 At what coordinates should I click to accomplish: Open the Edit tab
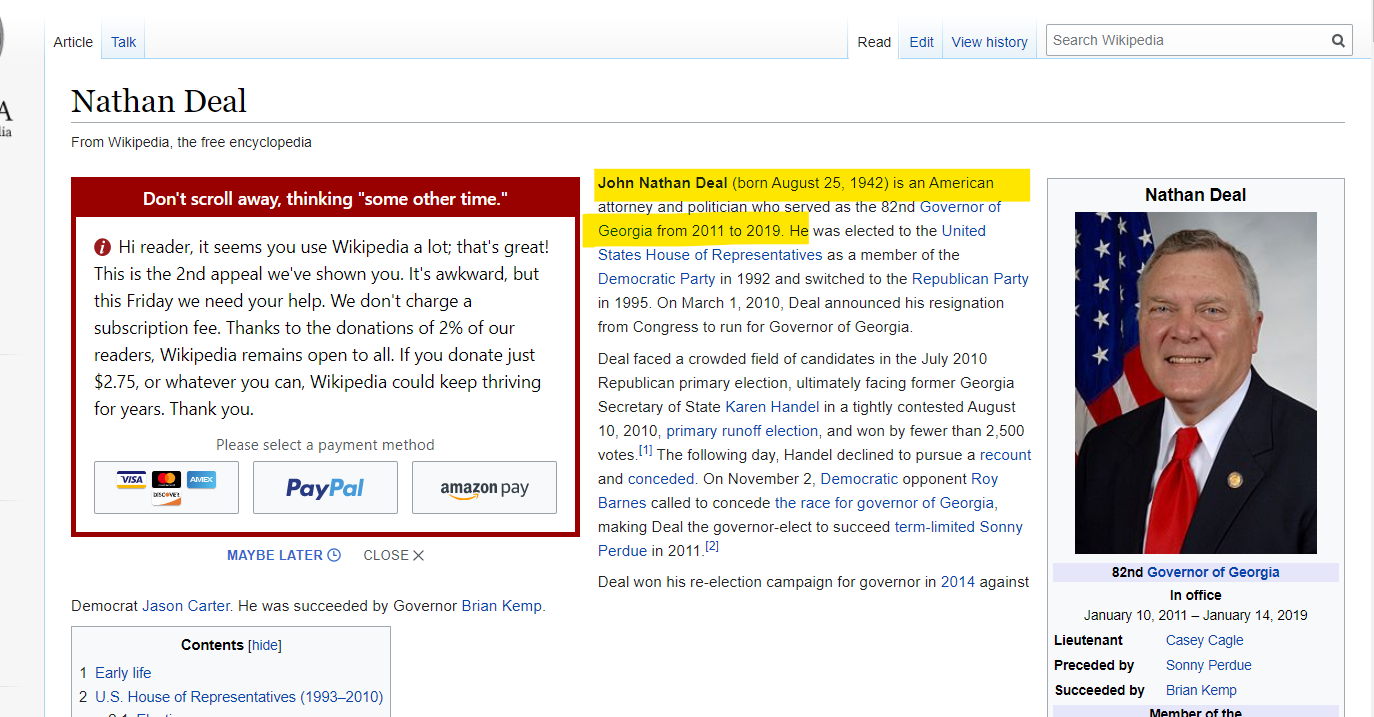tap(921, 42)
